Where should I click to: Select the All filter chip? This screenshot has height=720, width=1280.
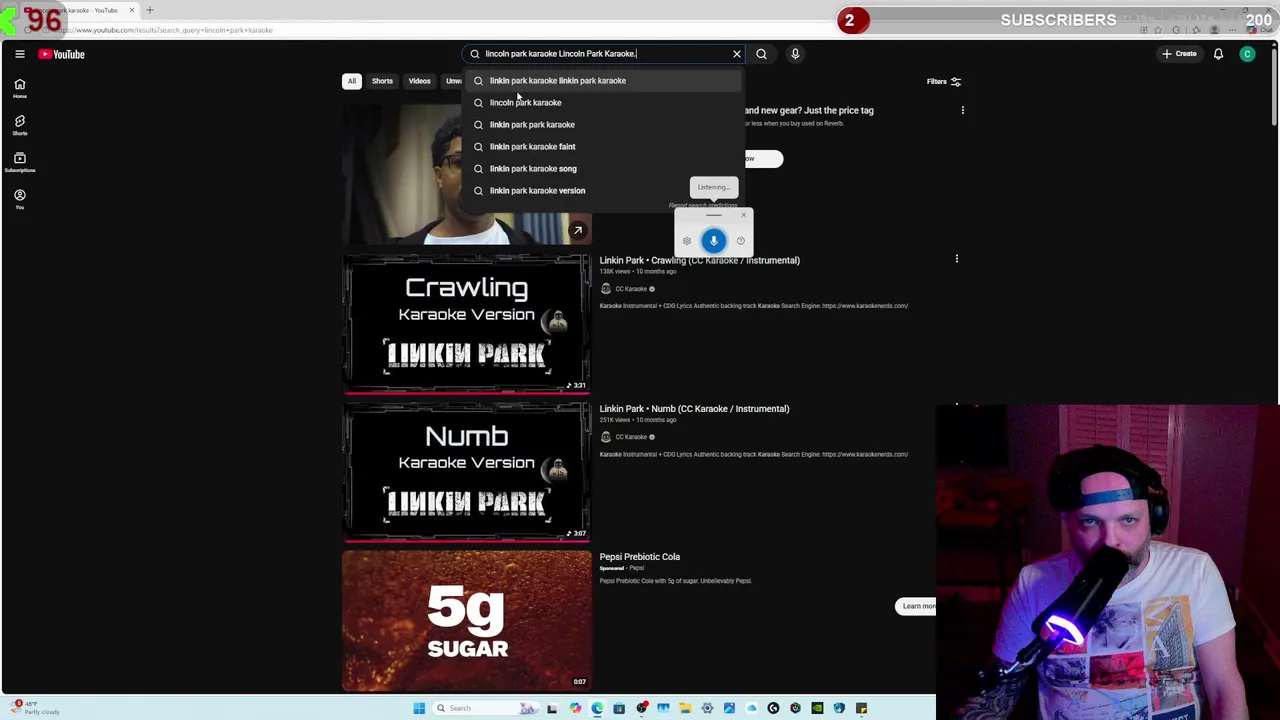(x=351, y=81)
